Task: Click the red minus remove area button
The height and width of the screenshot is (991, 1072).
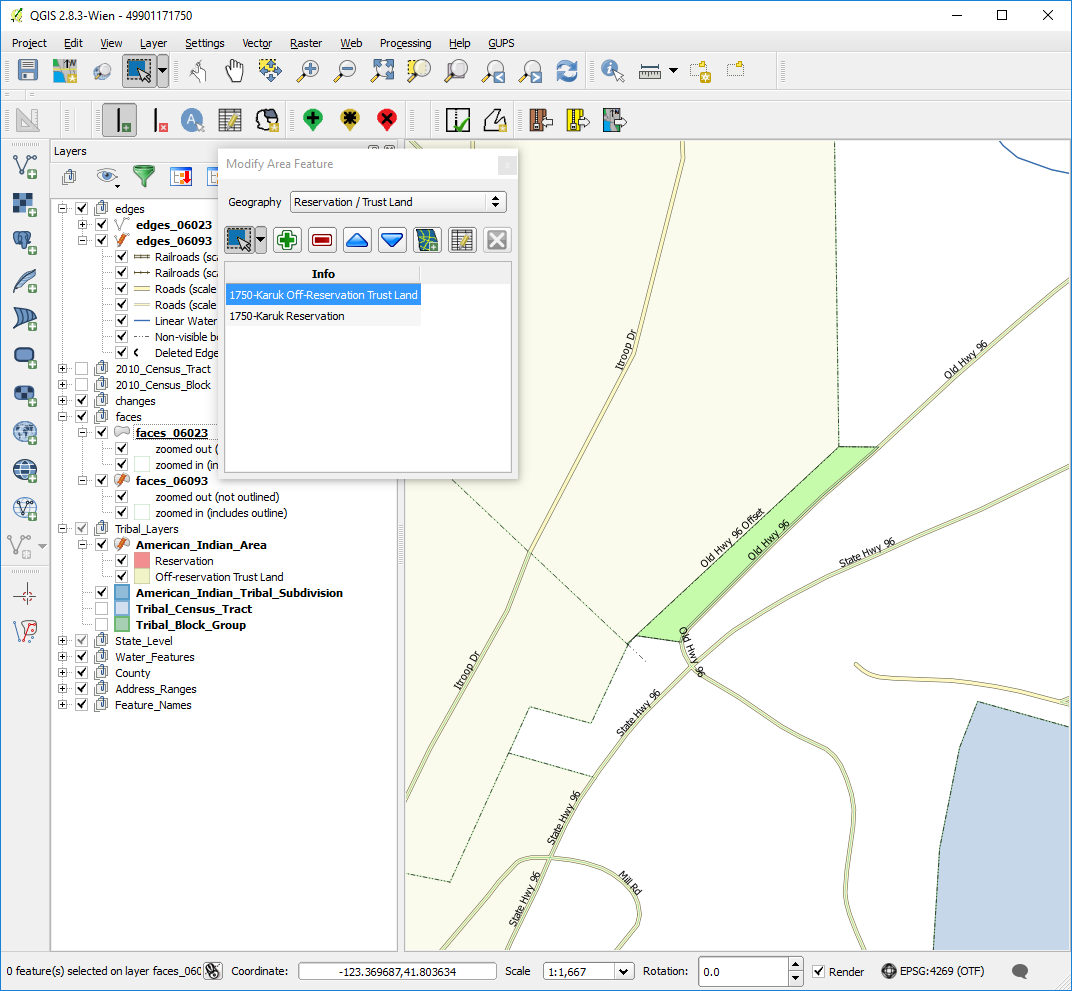Action: [322, 240]
